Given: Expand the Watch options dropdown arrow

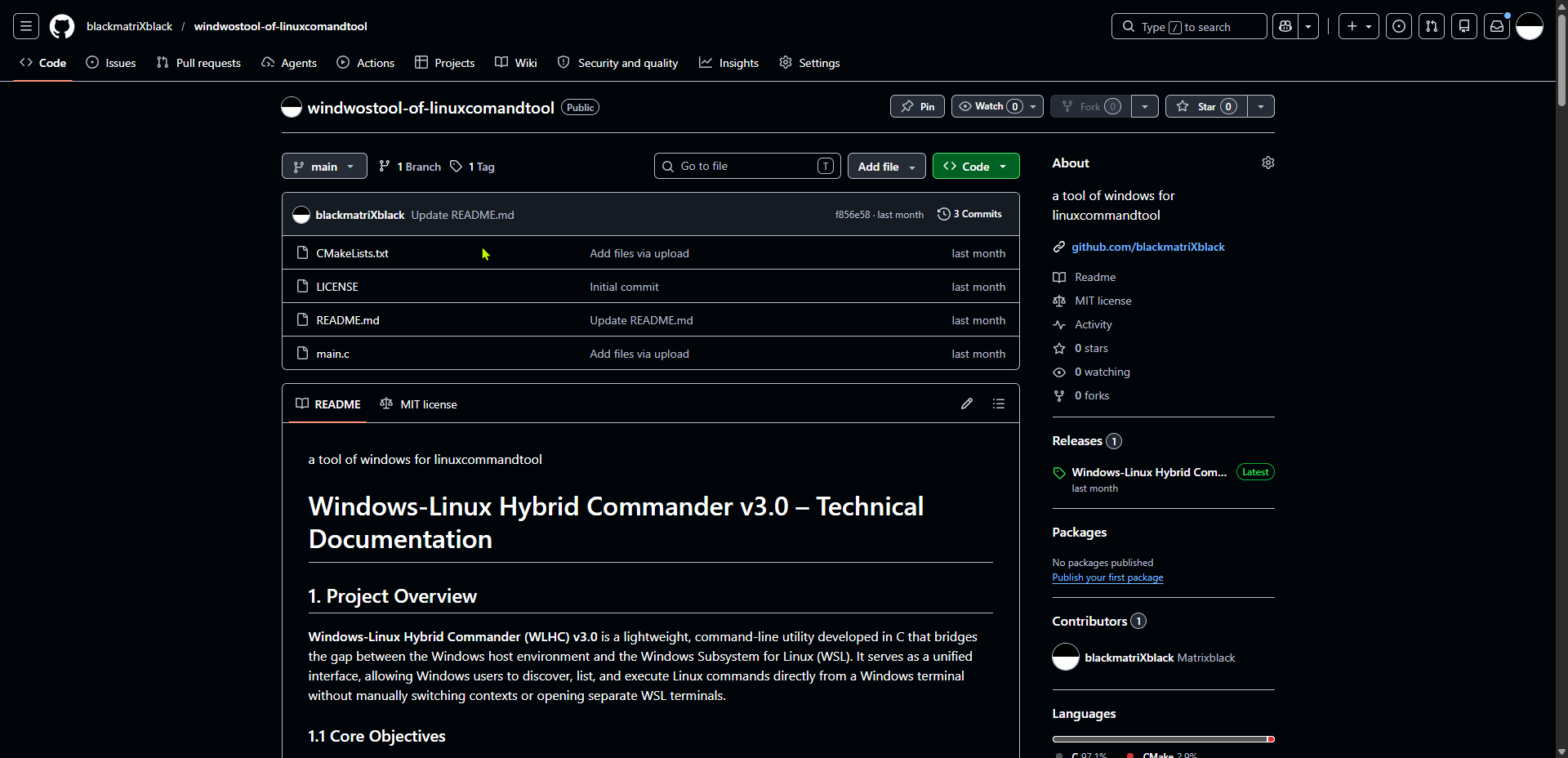Looking at the screenshot, I should [x=1033, y=106].
